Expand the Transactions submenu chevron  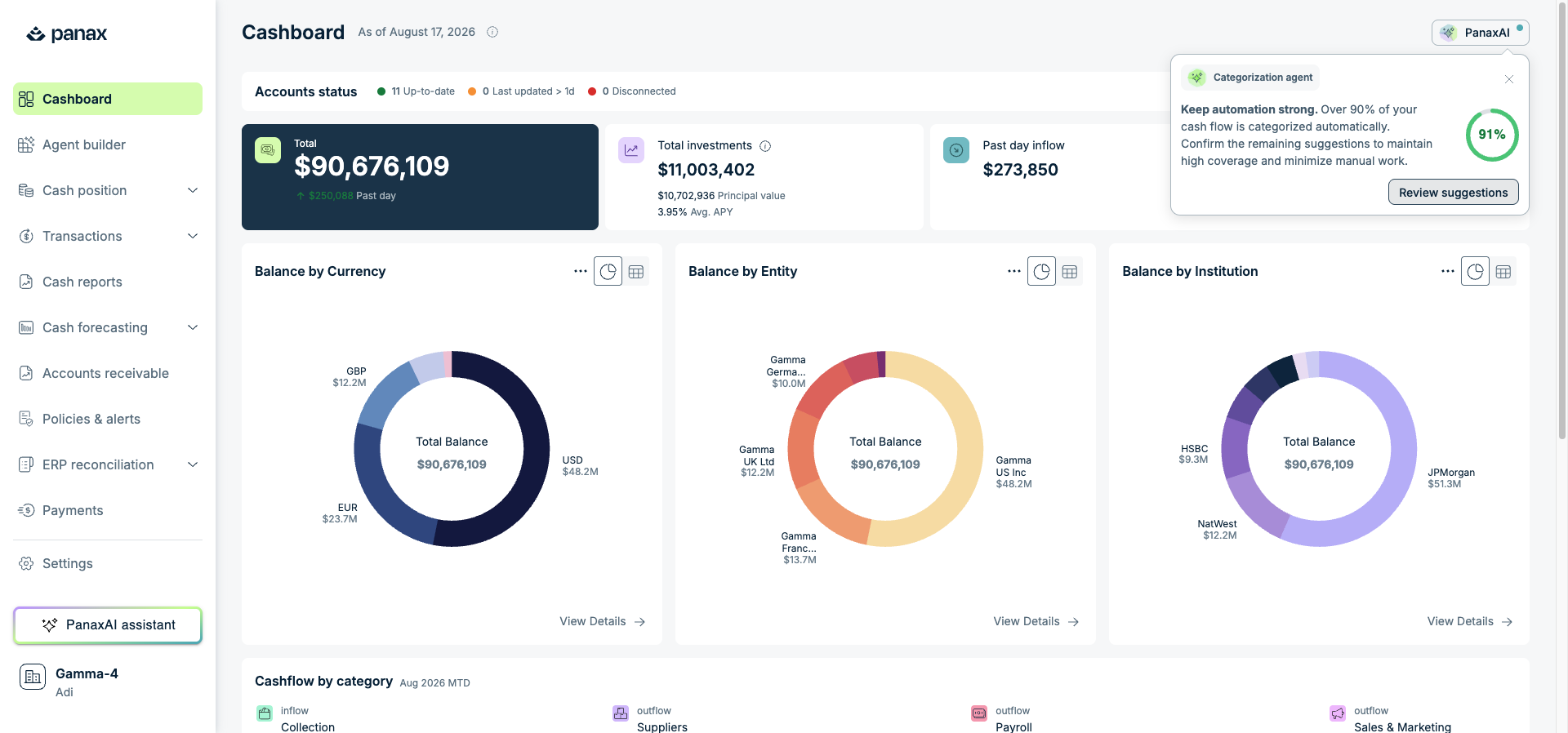(x=193, y=236)
